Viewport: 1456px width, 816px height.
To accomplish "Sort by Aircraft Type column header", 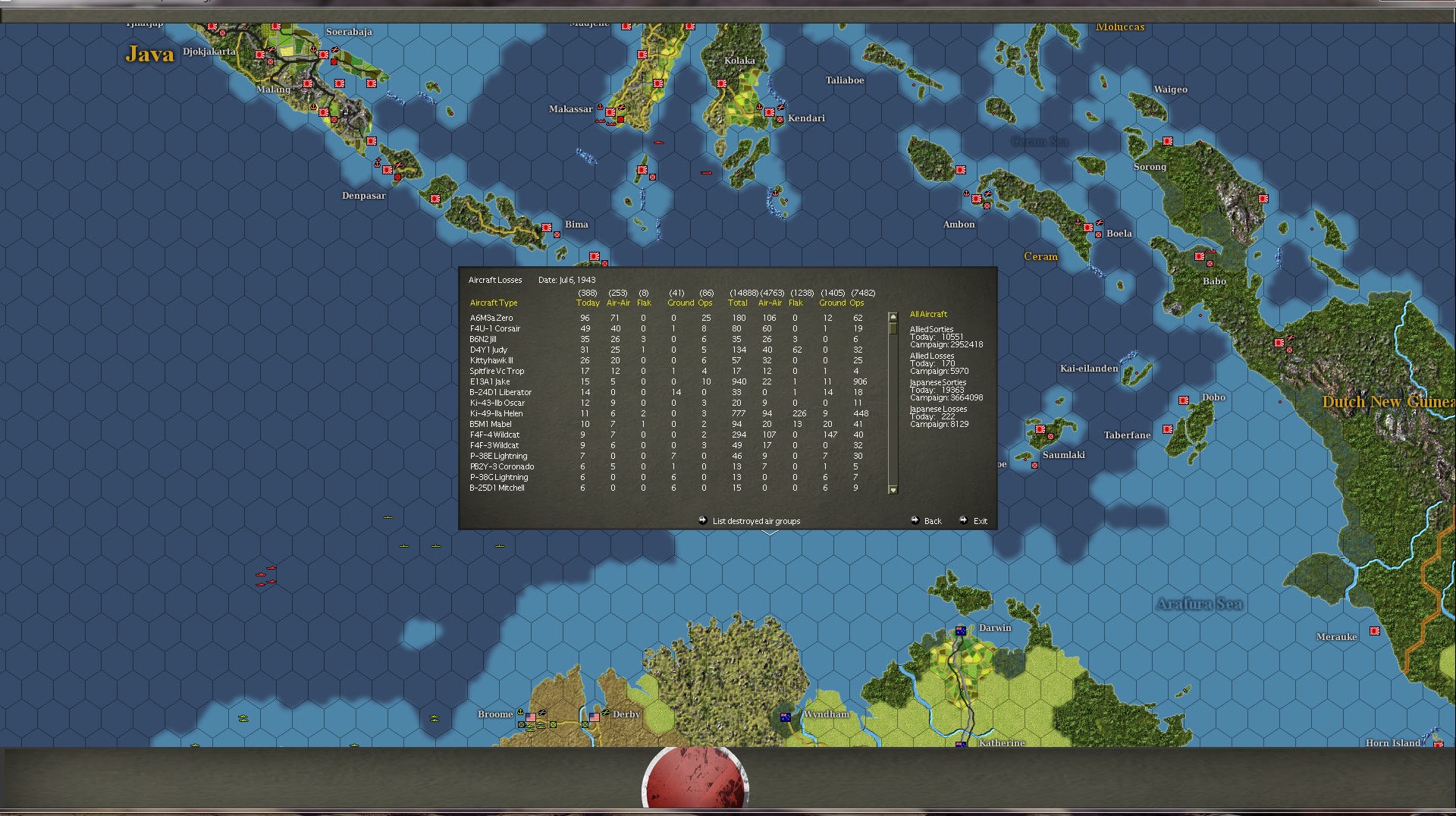I will pyautogui.click(x=494, y=303).
